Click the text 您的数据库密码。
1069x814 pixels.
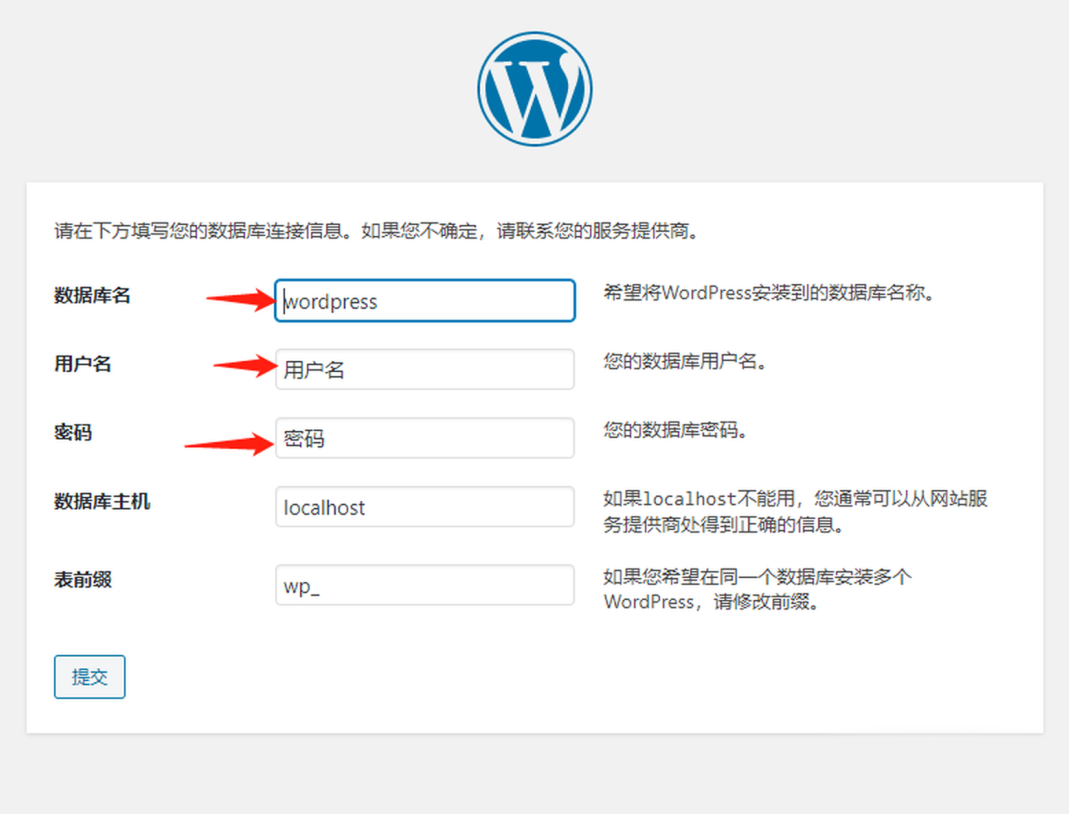(x=676, y=430)
